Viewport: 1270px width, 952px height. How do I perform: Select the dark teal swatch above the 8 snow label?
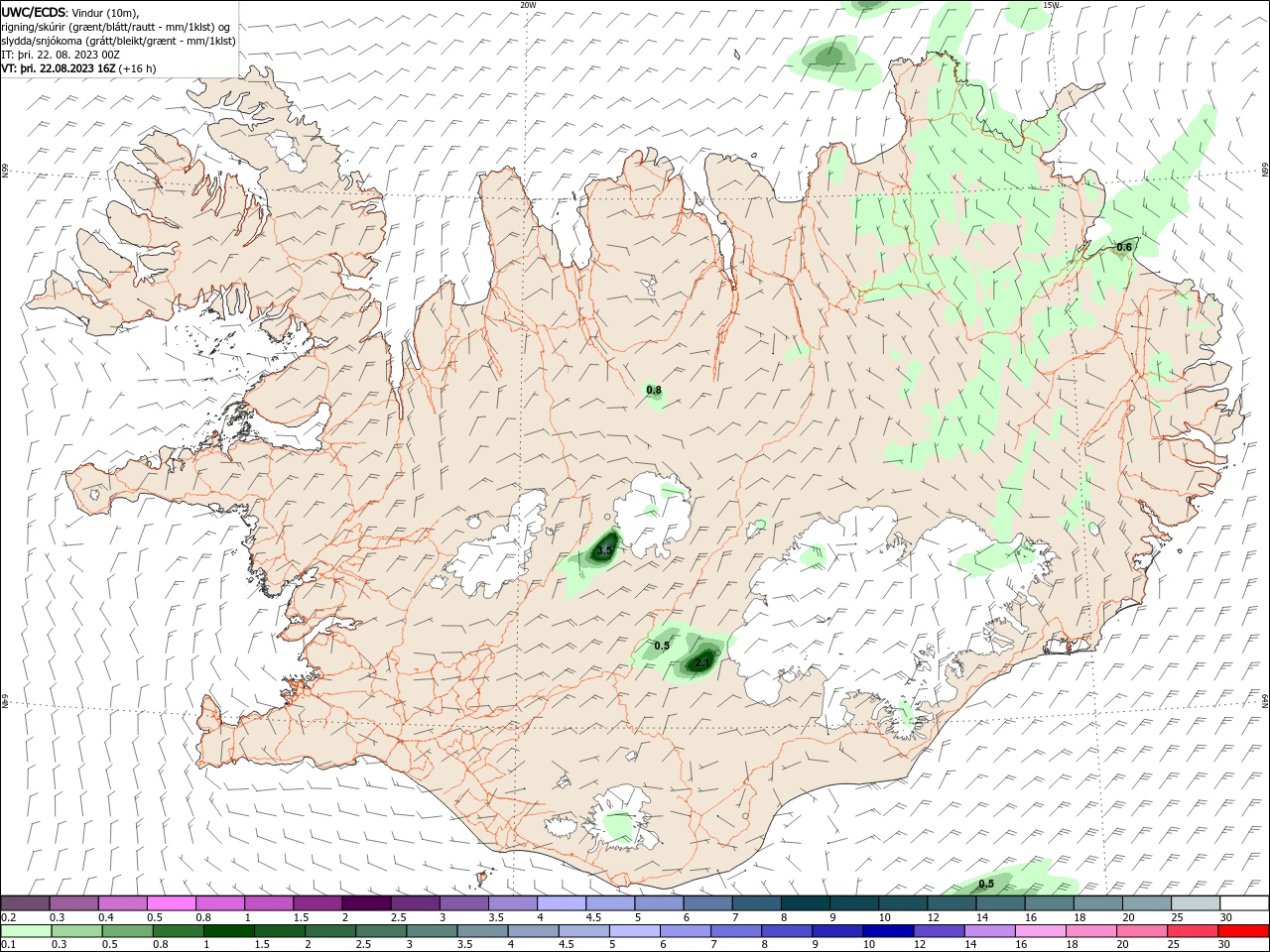(x=805, y=903)
